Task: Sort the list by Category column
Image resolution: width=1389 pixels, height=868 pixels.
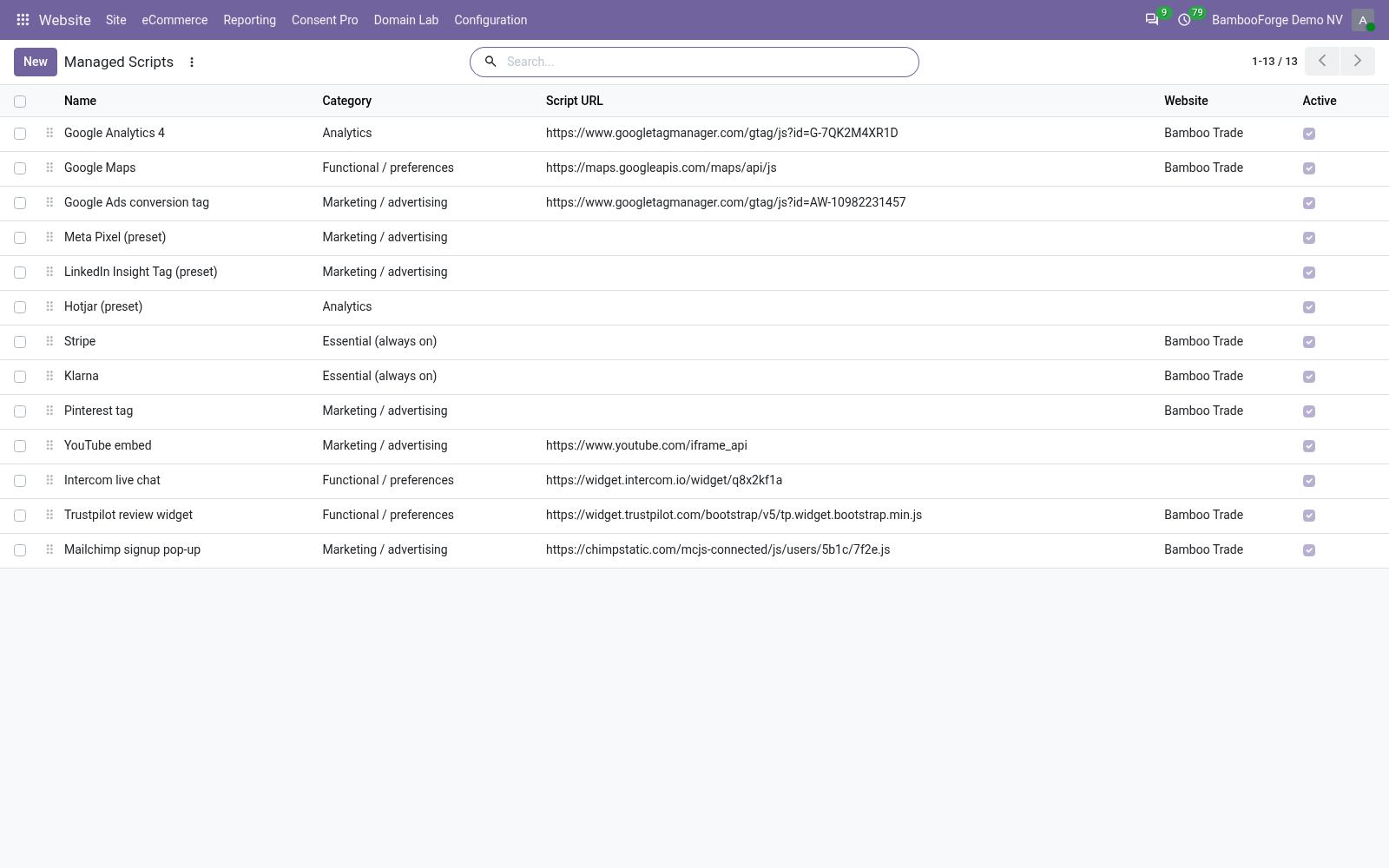Action: pos(346,101)
